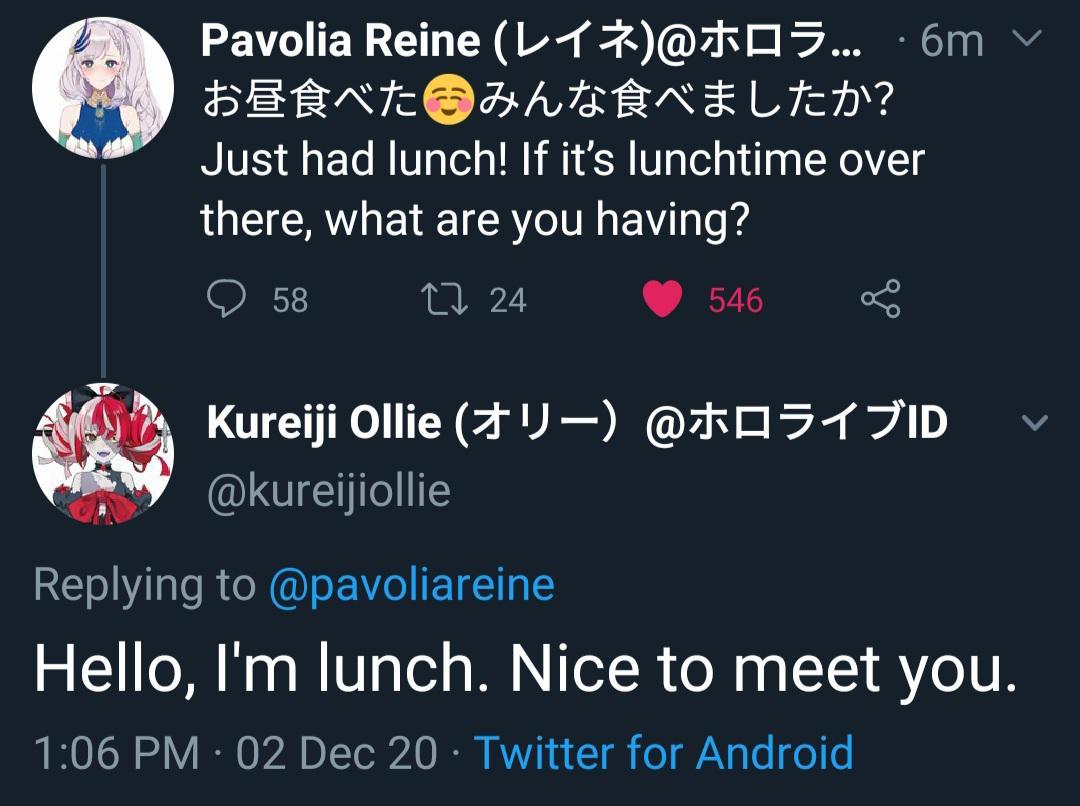Open Kureiji Ollie's profile picture
Viewport: 1080px width, 806px height.
(x=103, y=452)
